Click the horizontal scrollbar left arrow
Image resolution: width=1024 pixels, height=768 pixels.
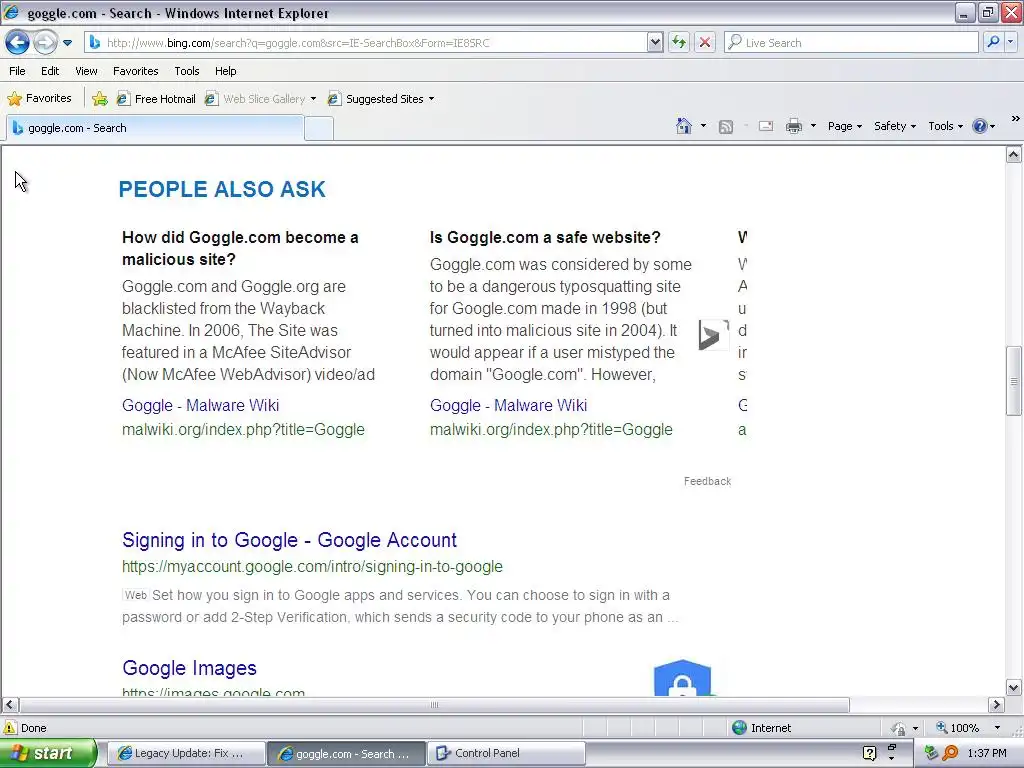pos(10,705)
